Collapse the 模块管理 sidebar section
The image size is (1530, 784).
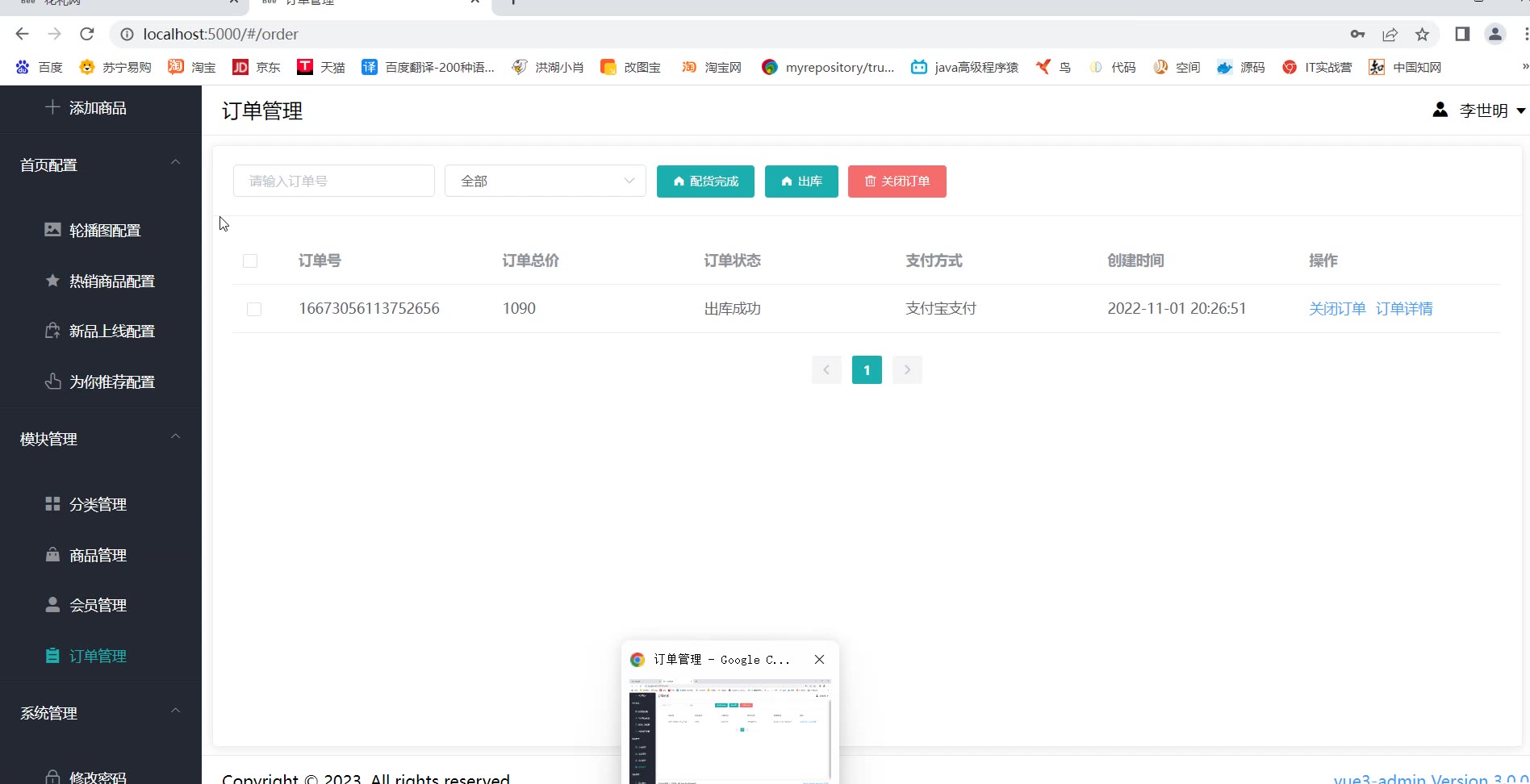point(175,438)
